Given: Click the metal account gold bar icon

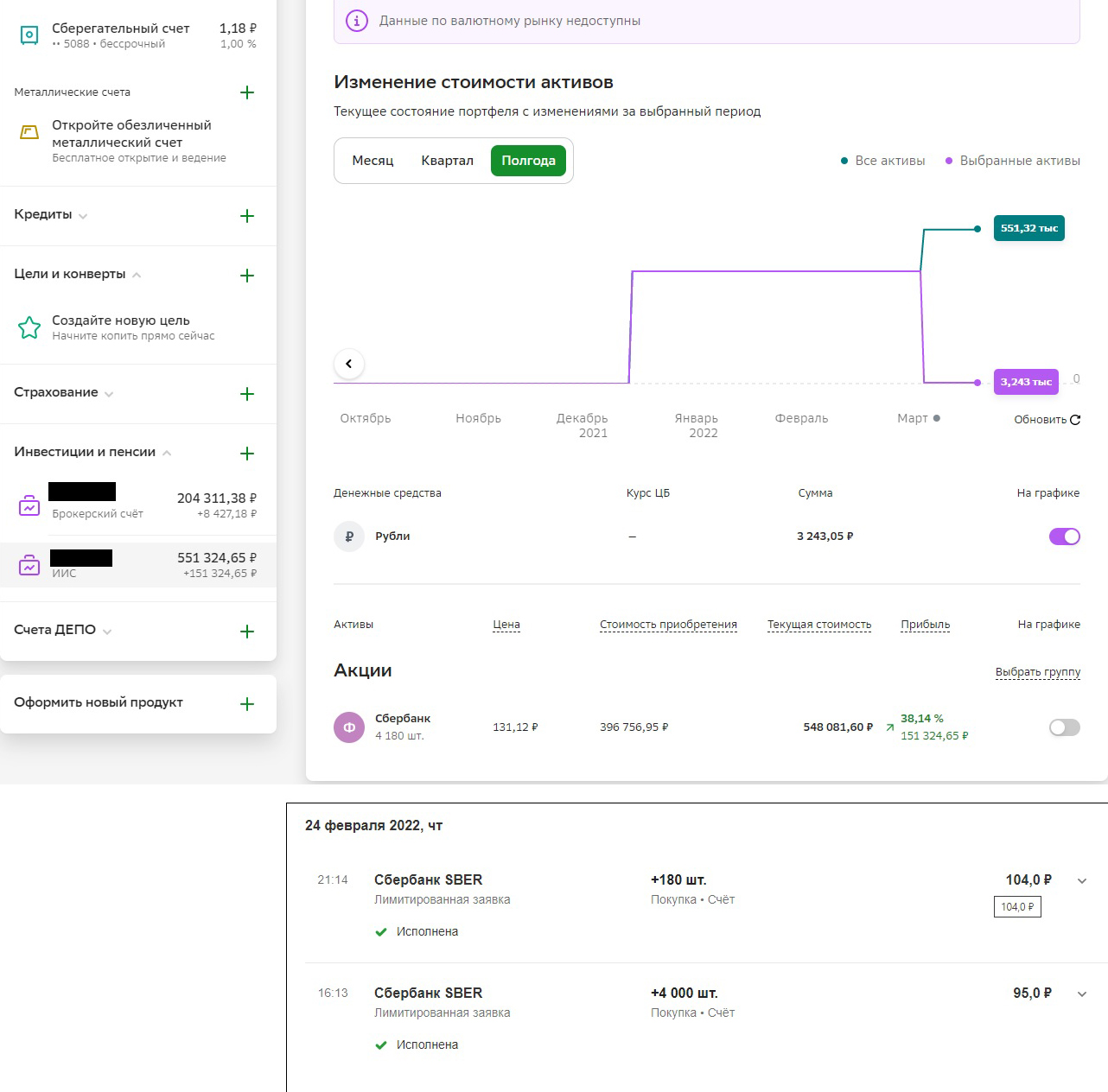Looking at the screenshot, I should (29, 132).
